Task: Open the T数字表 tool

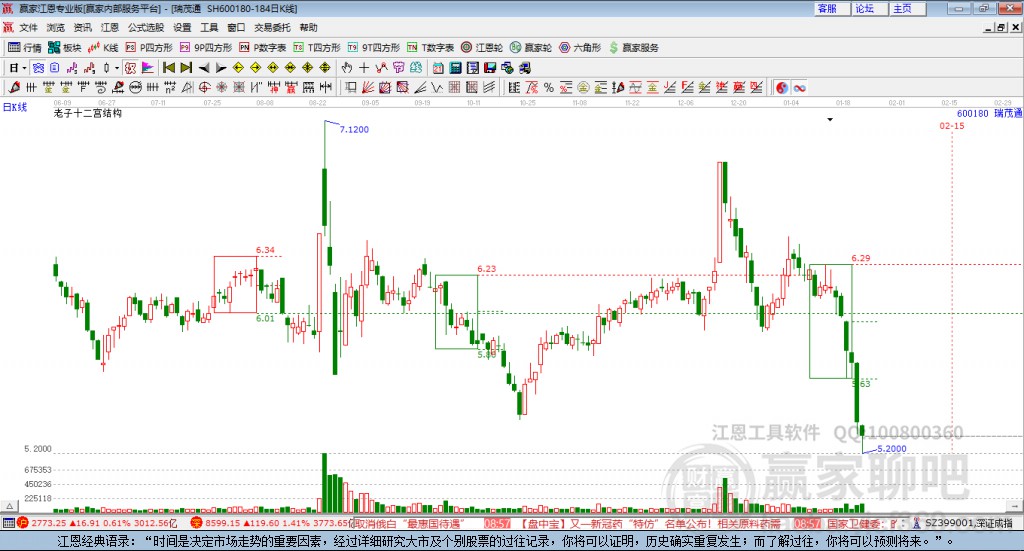Action: (x=430, y=48)
